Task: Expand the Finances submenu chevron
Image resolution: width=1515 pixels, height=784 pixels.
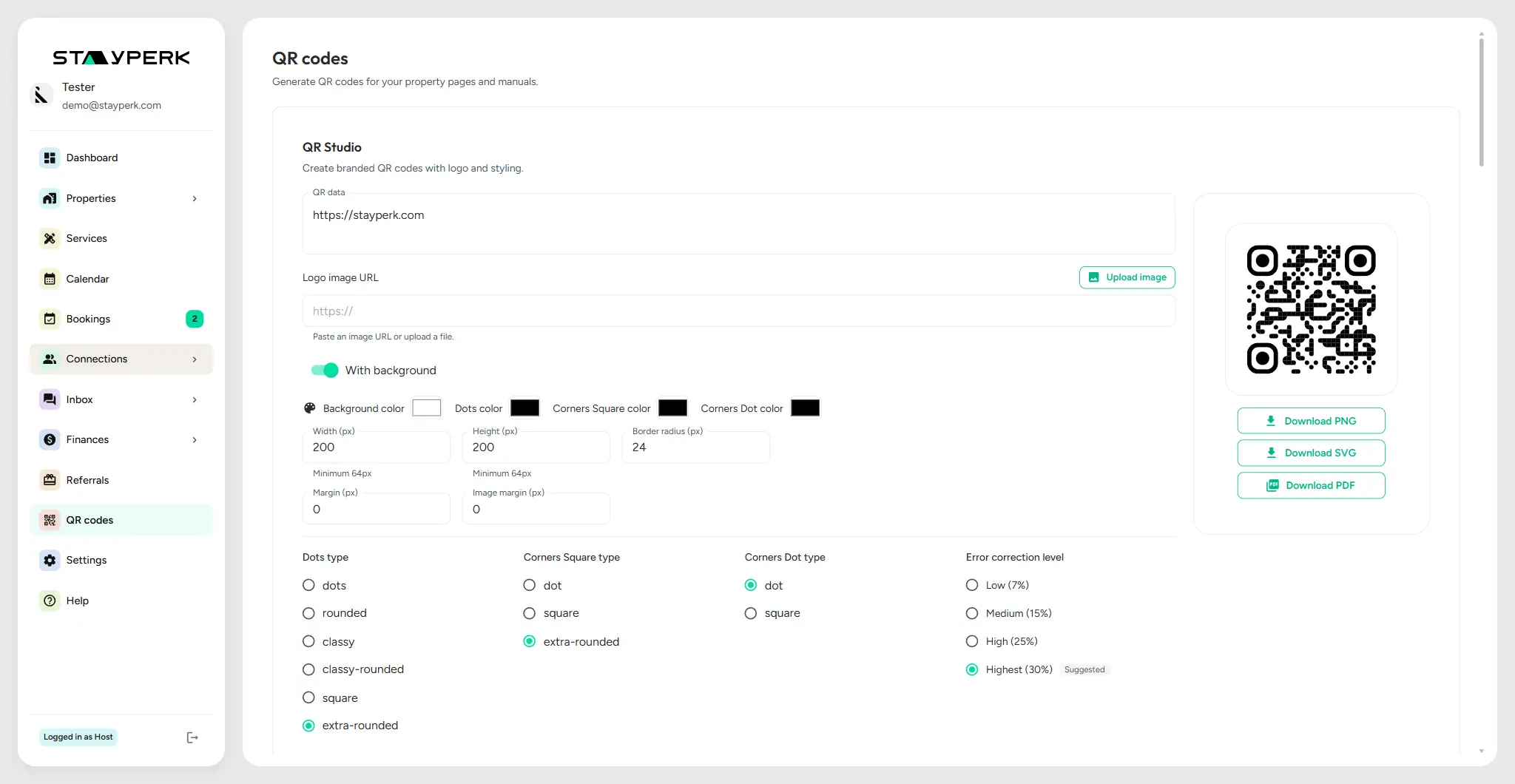Action: click(195, 439)
